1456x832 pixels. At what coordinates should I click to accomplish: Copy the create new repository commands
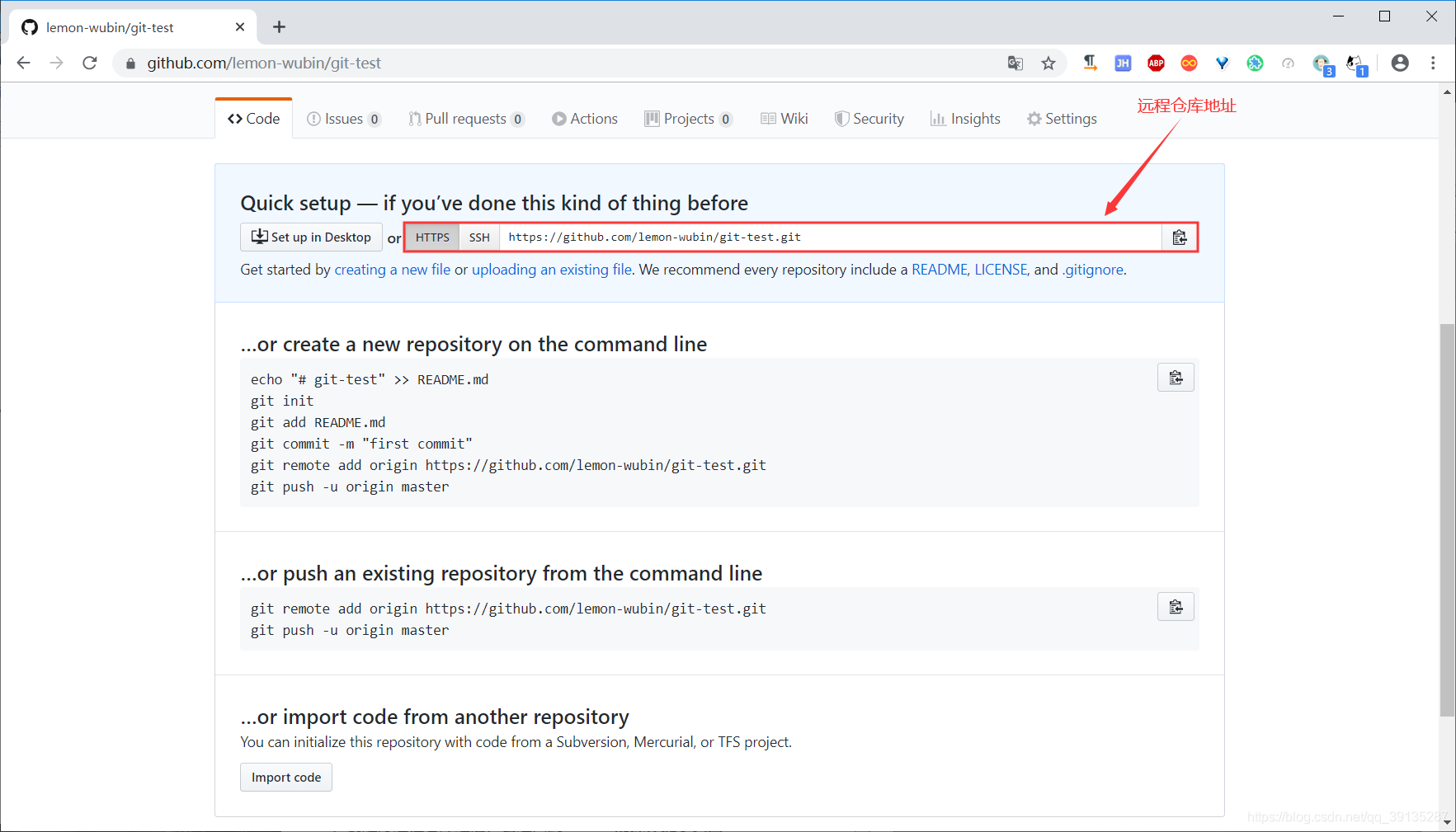[x=1176, y=378]
